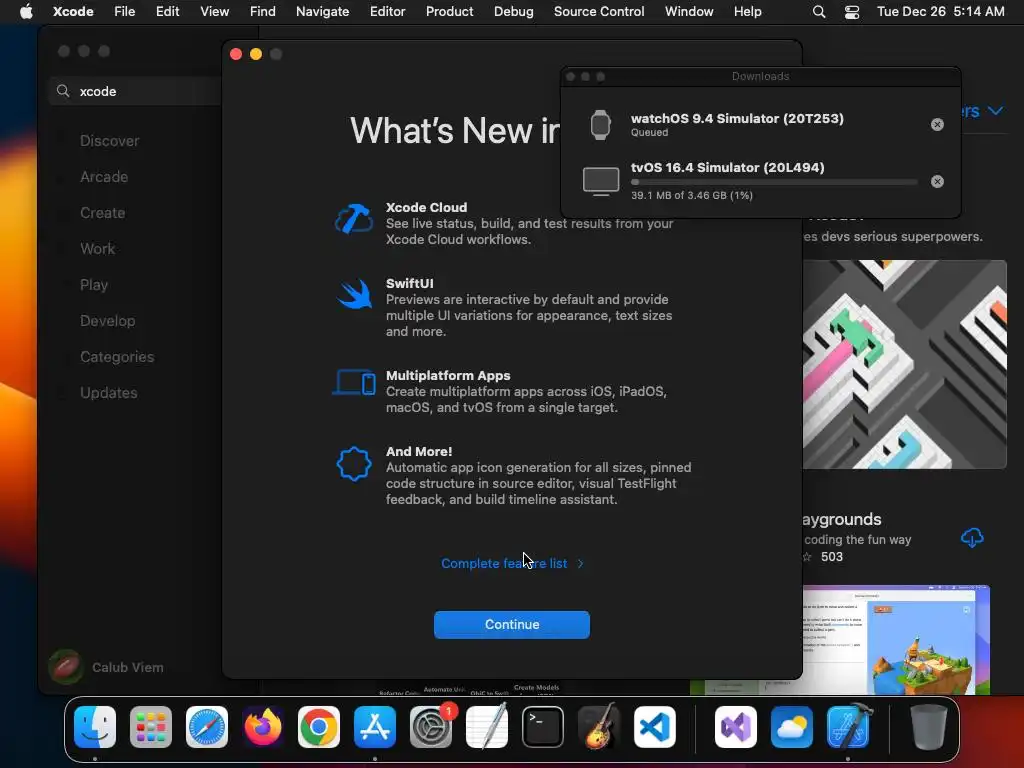Click the Multiplatform Apps devices icon
The width and height of the screenshot is (1024, 768).
[x=354, y=383]
